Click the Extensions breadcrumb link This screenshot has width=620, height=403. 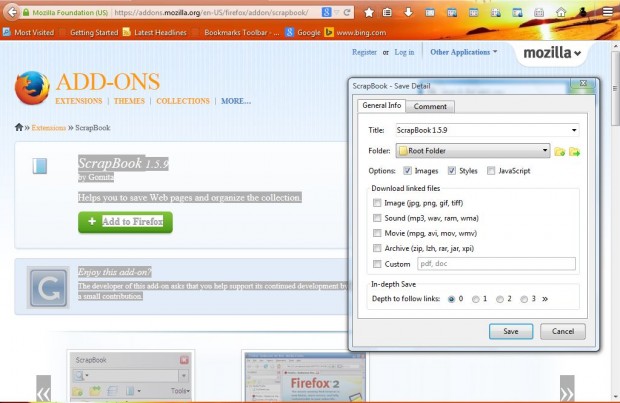coord(49,128)
